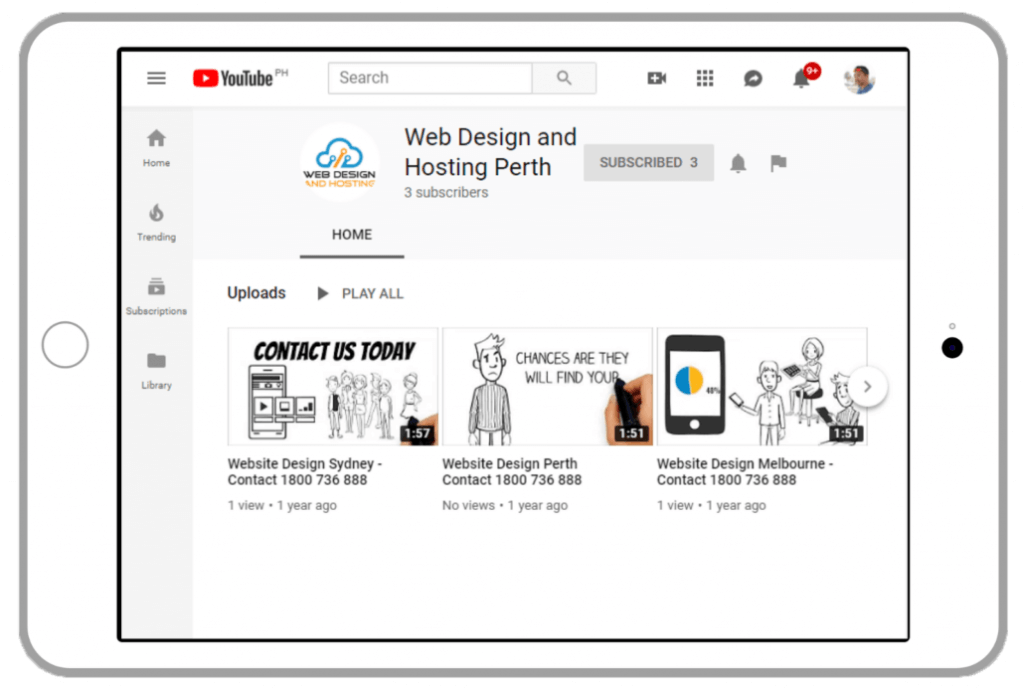This screenshot has width=1024, height=690.
Task: Open the YouTube apps grid icon
Action: click(704, 77)
